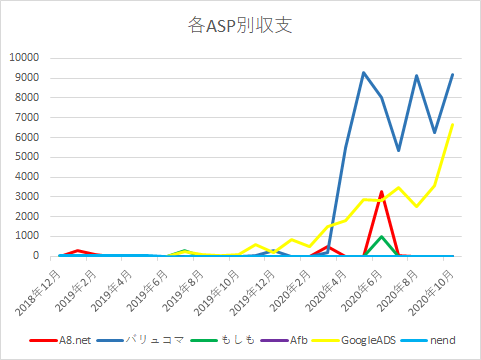Viewport: 481px width, 360px height.
Task: Click the 1000 y-axis label
Action: tap(27, 236)
